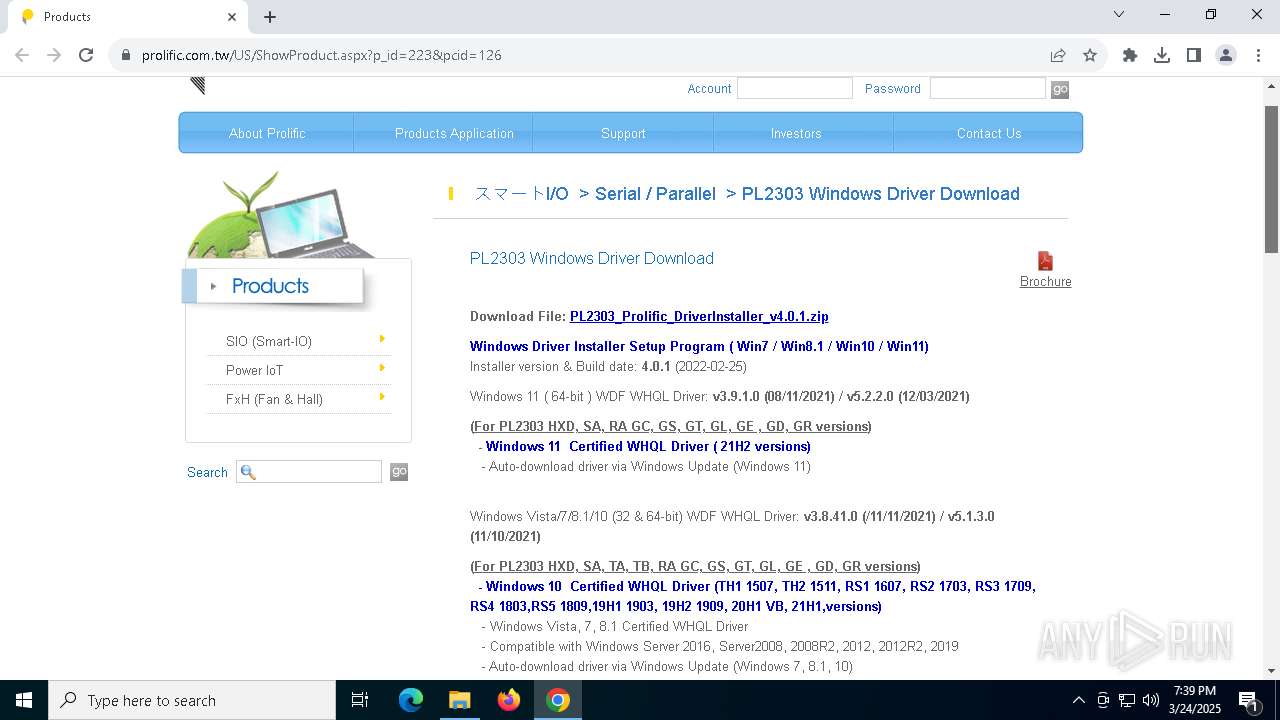The height and width of the screenshot is (720, 1280).
Task: Share this page icon in address bar
Action: pos(1058,55)
